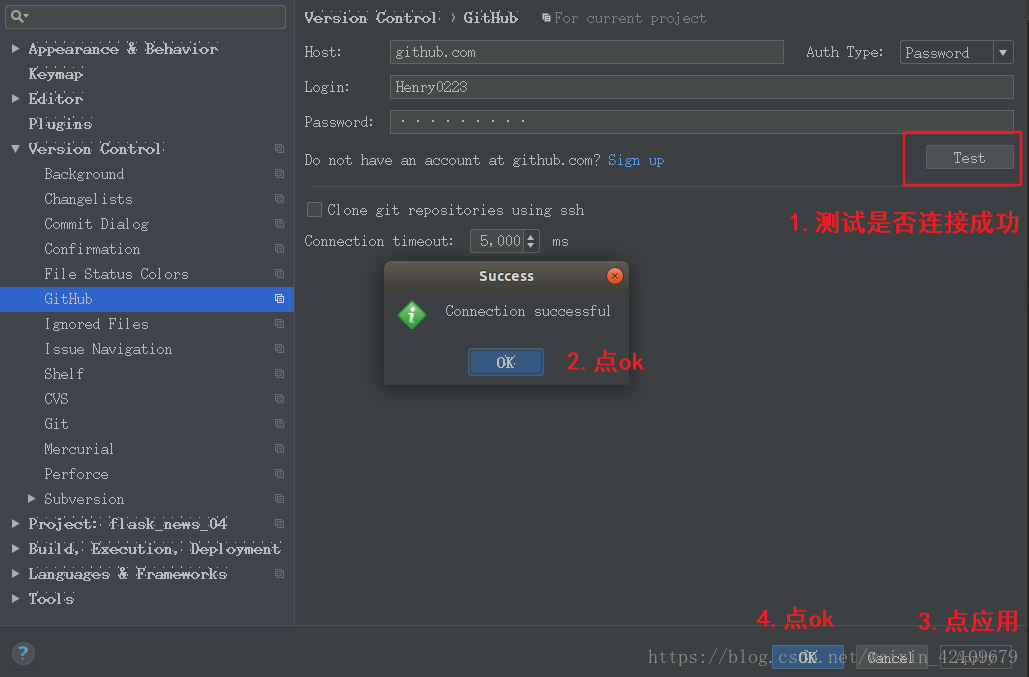Expand the Tools section
The width and height of the screenshot is (1029, 677).
tap(16, 598)
